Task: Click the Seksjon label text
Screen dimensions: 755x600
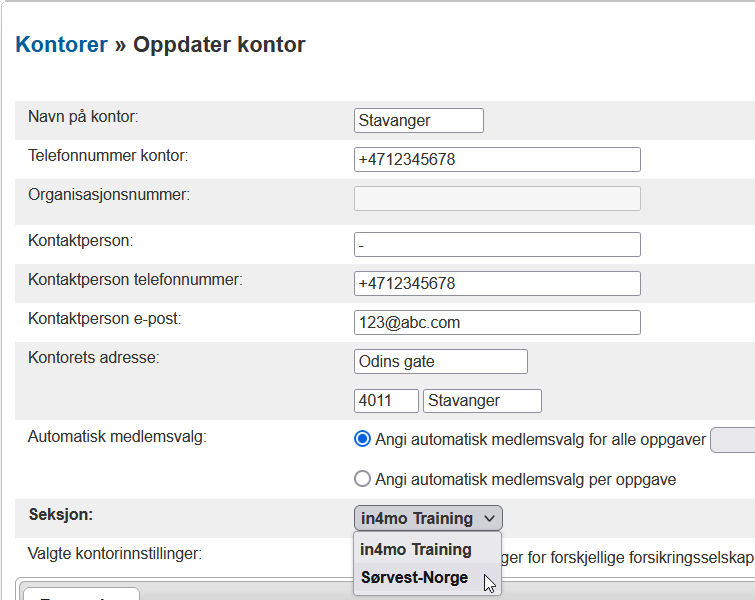Action: 60,514
